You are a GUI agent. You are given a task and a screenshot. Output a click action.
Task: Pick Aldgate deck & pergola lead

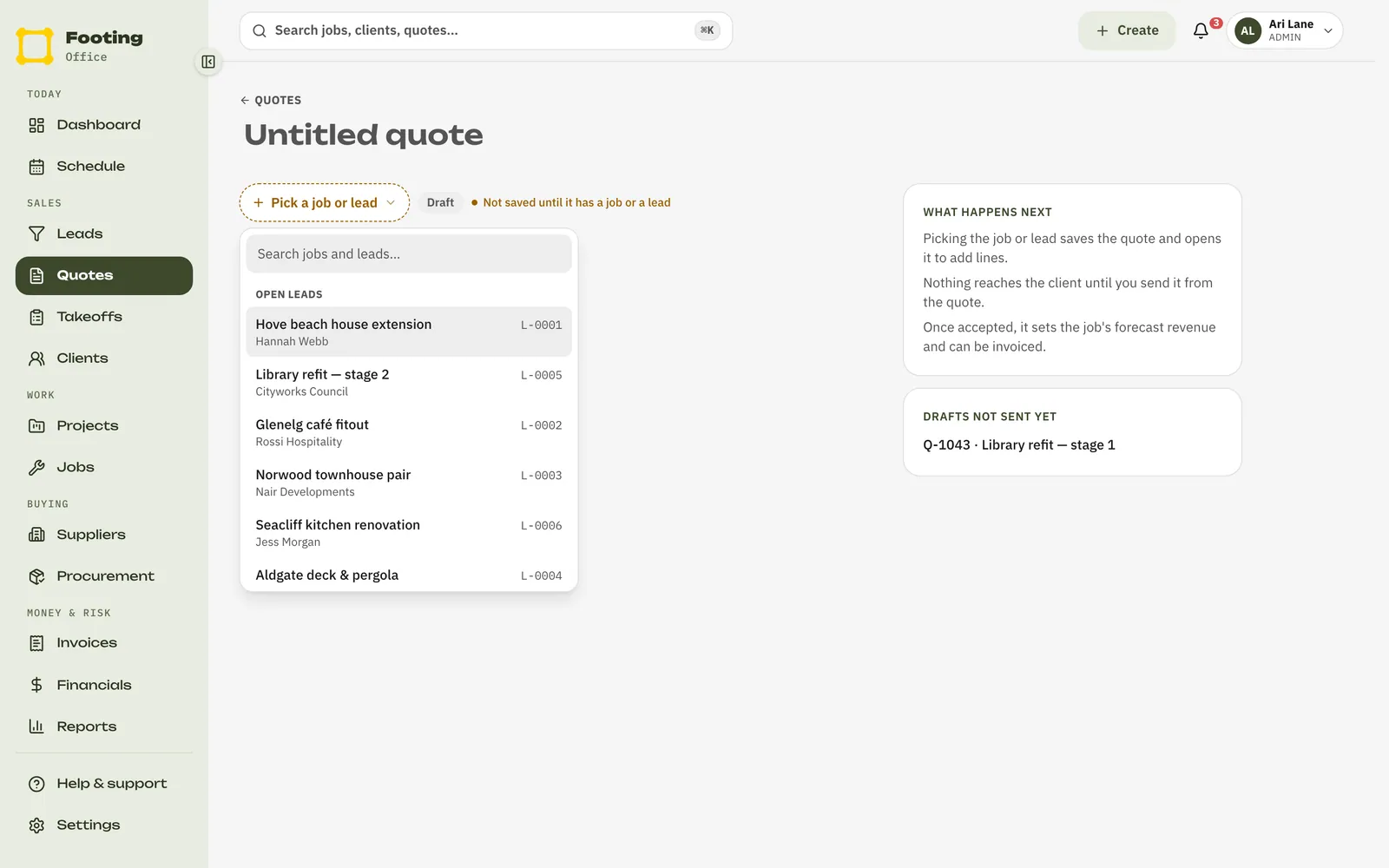click(409, 575)
